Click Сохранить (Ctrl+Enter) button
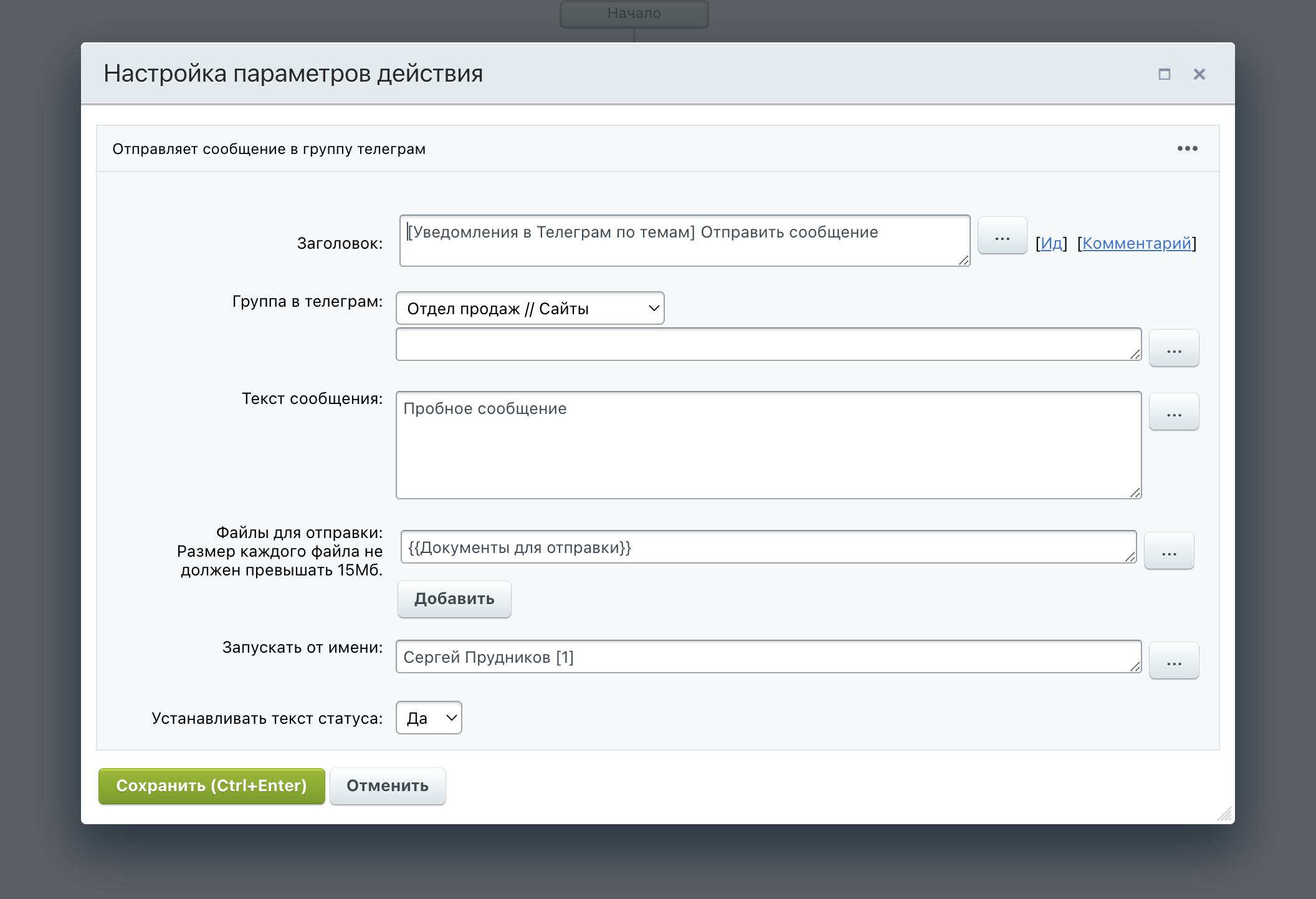This screenshot has width=1316, height=899. 211,786
